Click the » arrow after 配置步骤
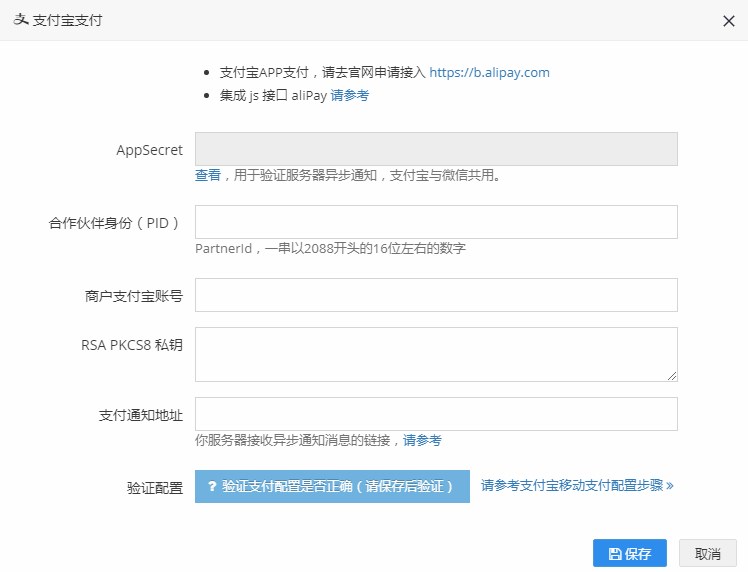748x572 pixels. 670,486
